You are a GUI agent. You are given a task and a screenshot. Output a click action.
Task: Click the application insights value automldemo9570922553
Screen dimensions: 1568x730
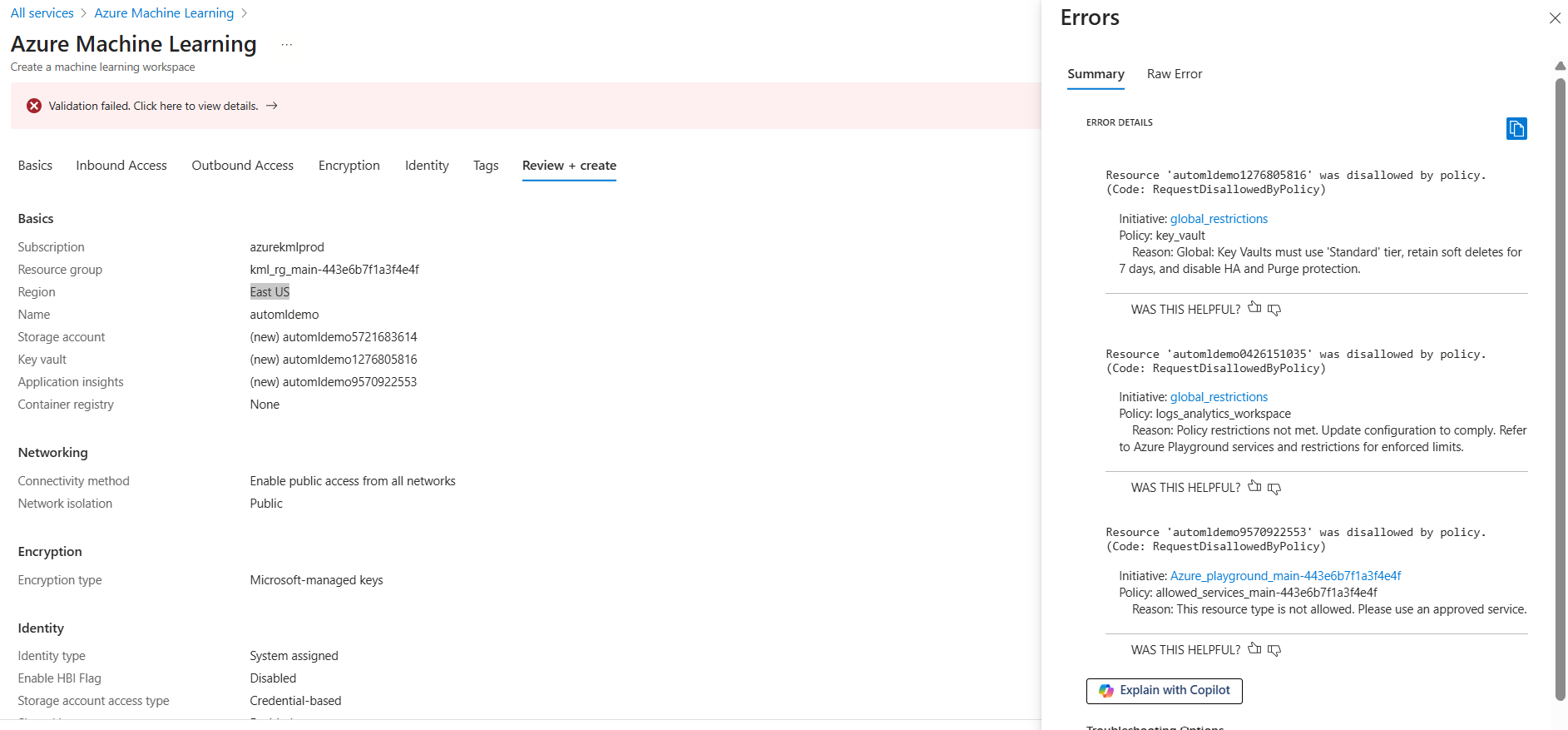point(334,382)
